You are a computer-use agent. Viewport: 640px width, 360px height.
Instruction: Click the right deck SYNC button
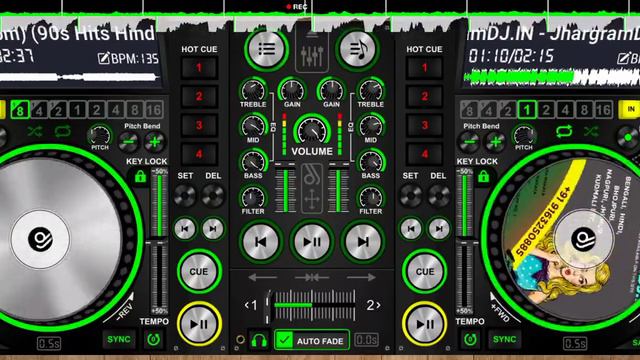click(504, 339)
